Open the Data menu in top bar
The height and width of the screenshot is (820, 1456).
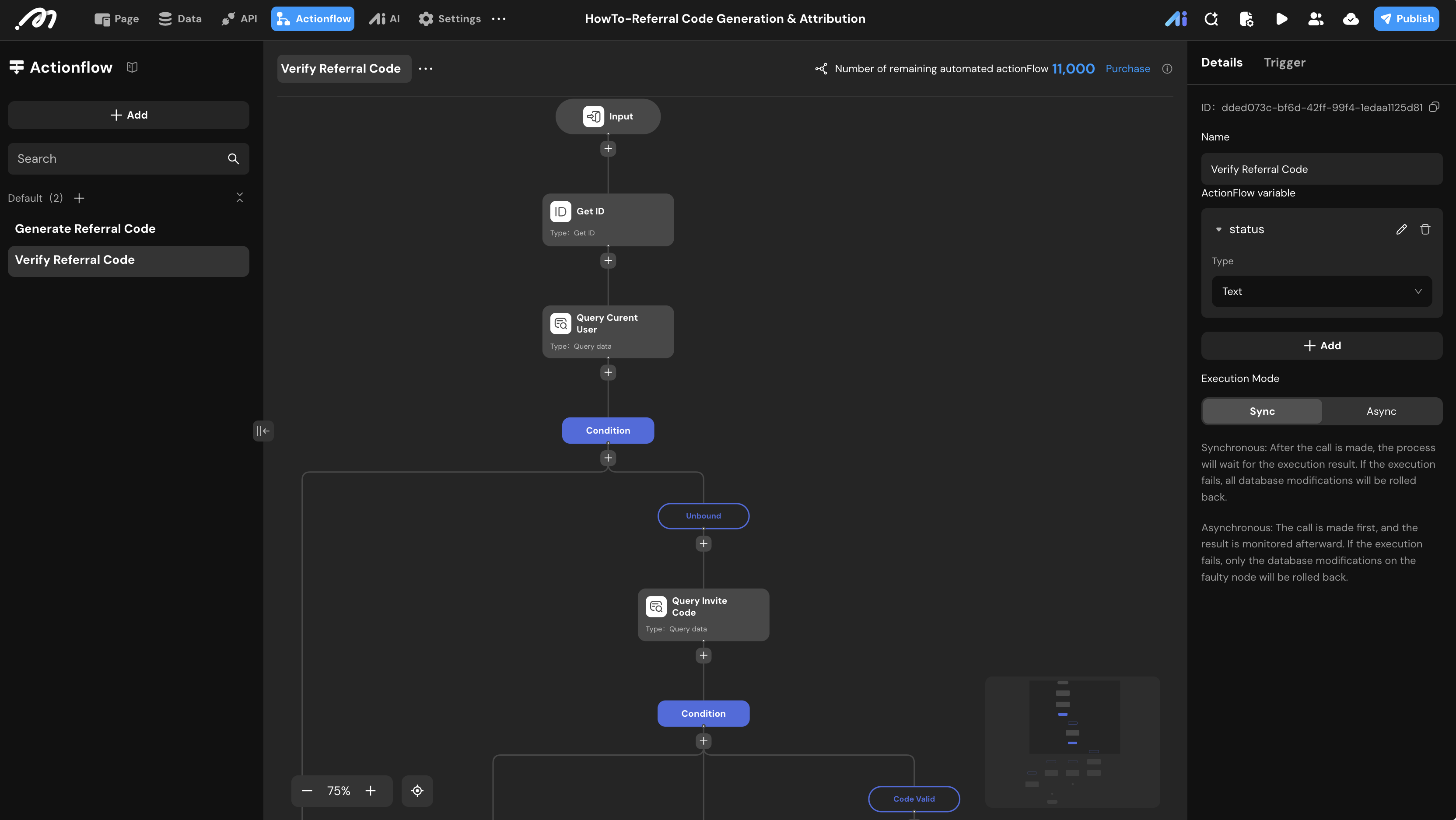pos(180,19)
